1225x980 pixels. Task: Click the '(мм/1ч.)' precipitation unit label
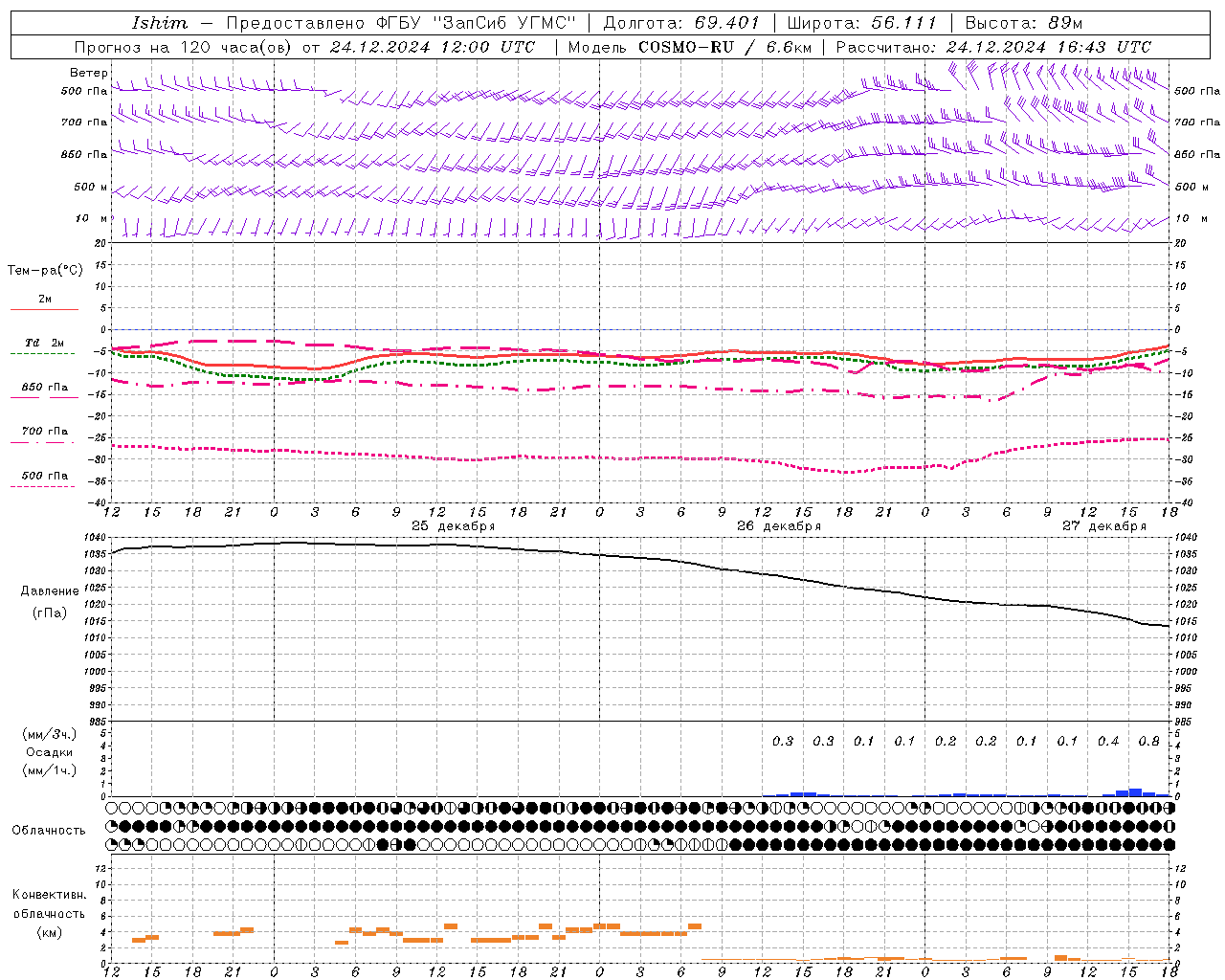[x=50, y=770]
